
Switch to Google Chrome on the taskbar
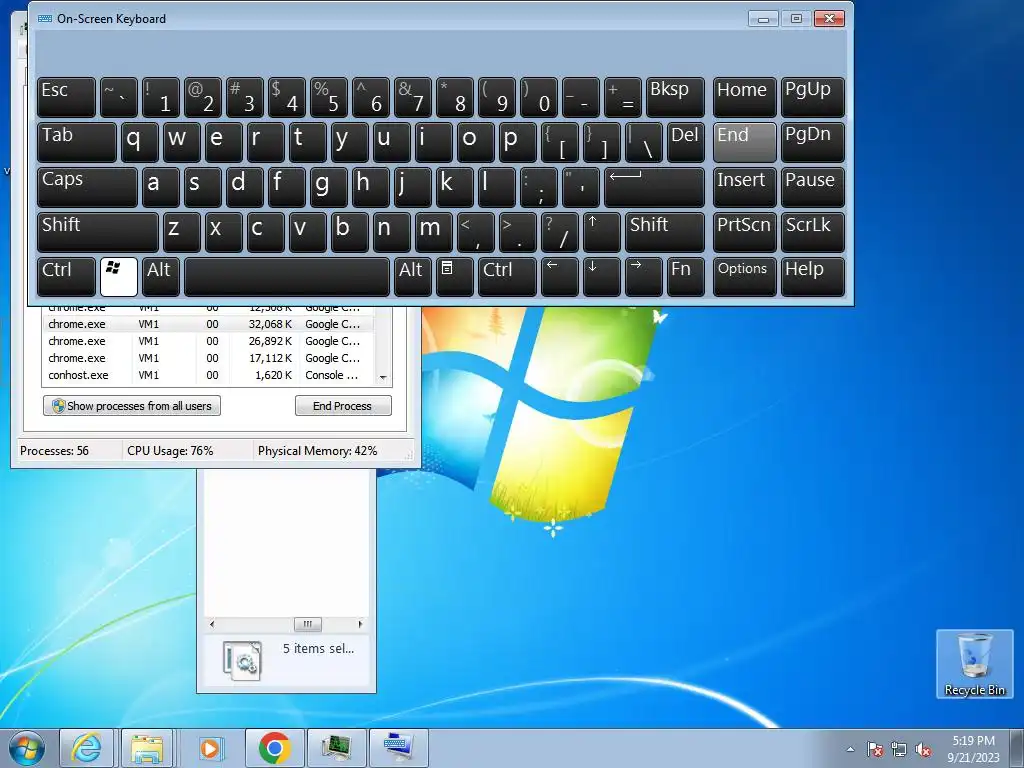[x=274, y=748]
